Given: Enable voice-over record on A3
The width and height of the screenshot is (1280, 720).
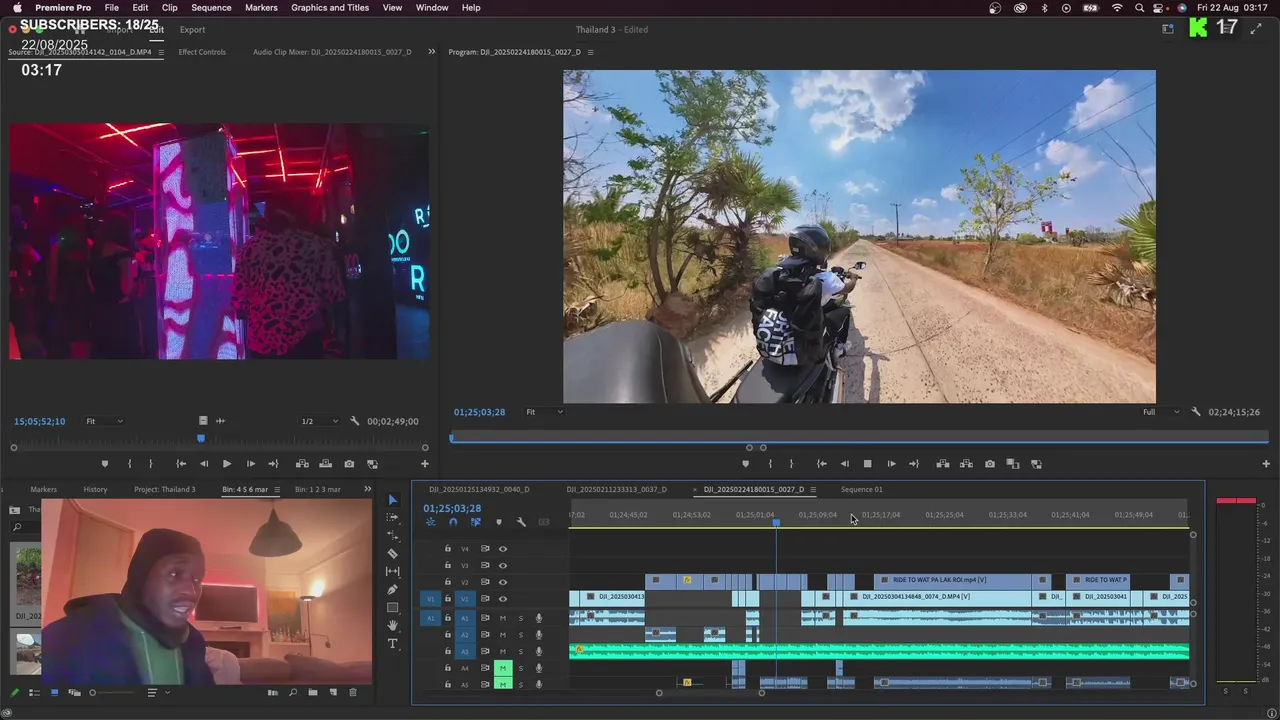Looking at the screenshot, I should coord(539,651).
